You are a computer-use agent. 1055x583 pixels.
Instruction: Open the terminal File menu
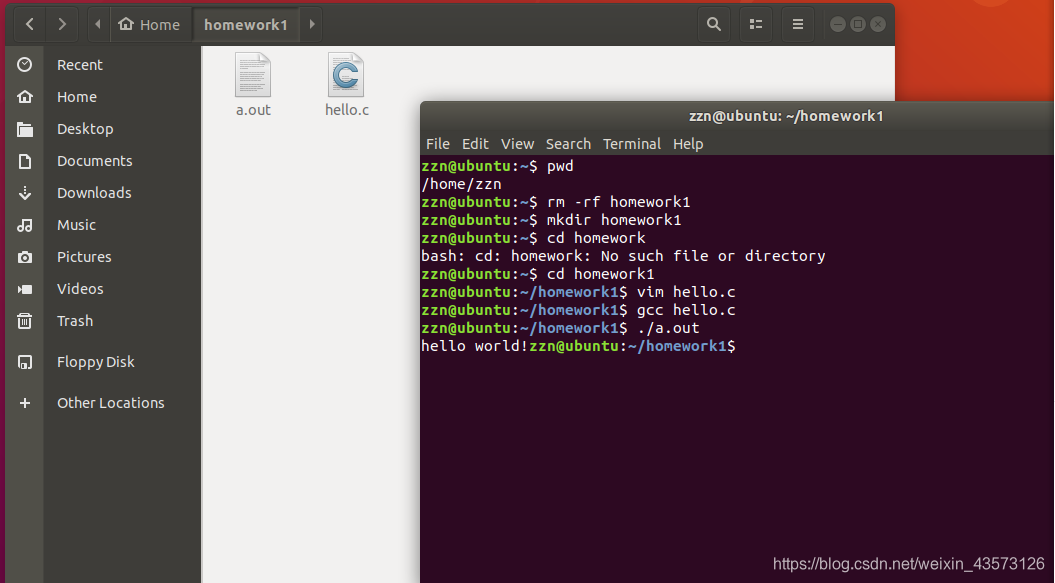(437, 144)
